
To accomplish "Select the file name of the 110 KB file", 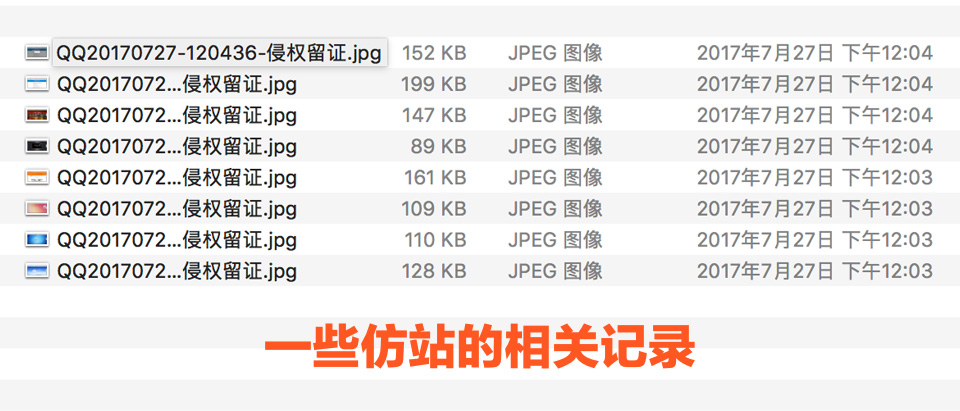I will click(177, 240).
